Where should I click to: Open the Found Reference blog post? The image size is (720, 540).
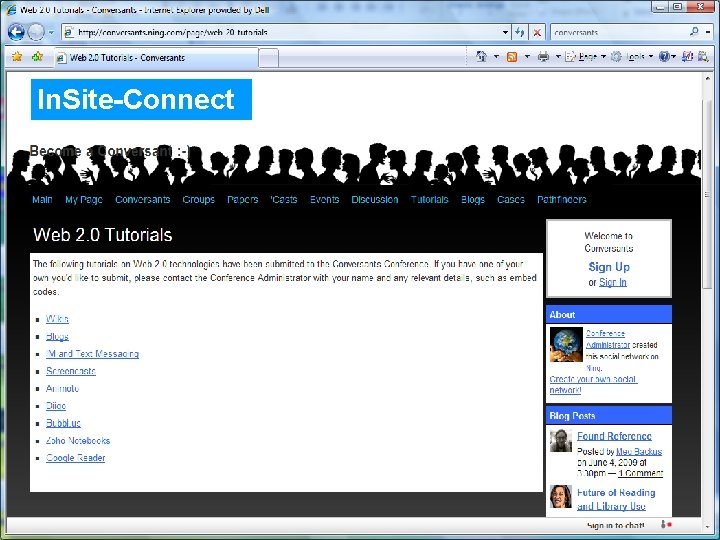614,436
